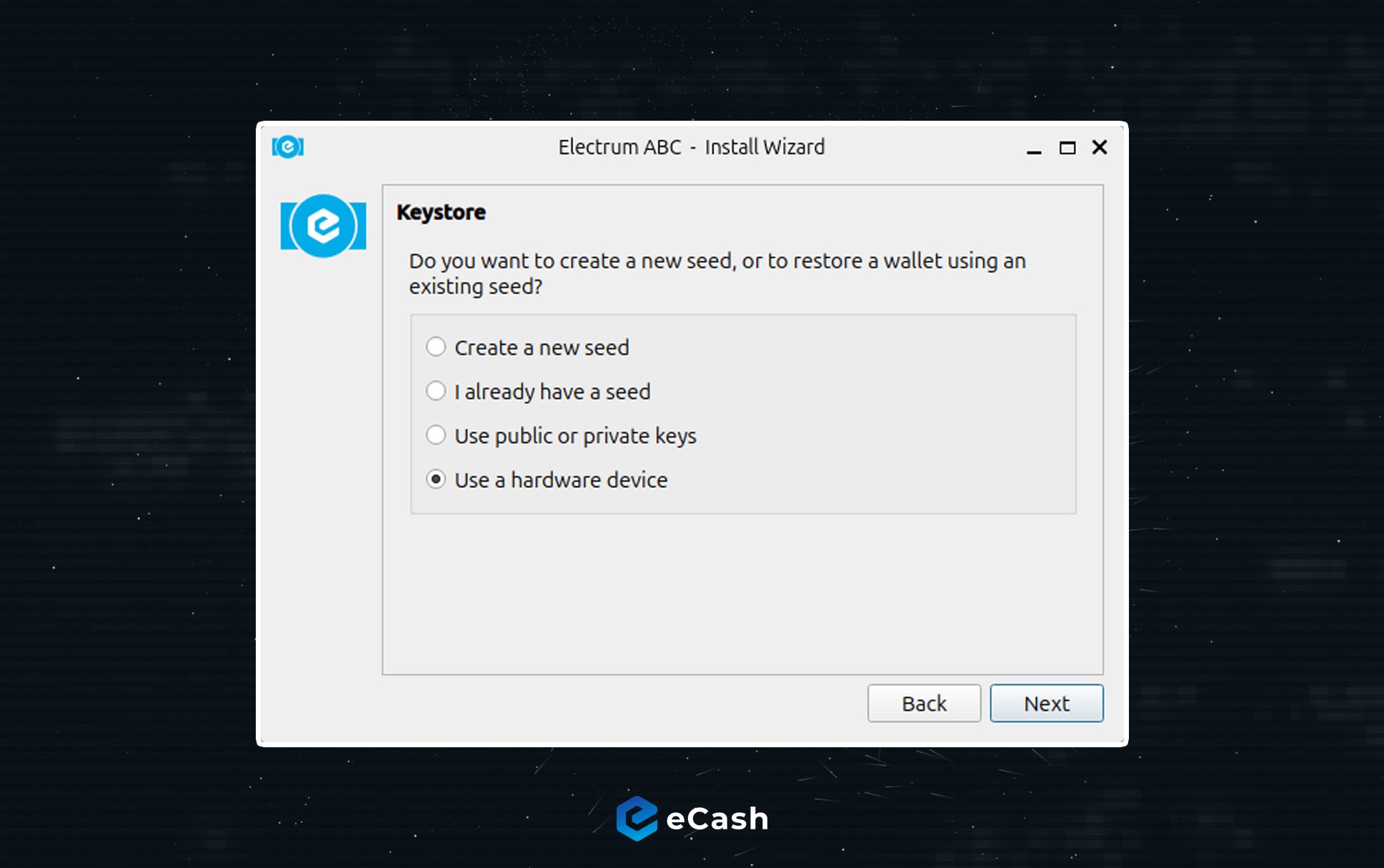
Task: Click the large Electrum ABC logo
Action: 323,226
